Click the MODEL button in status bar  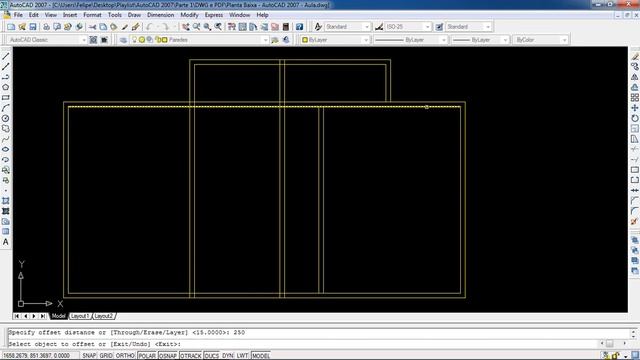pos(261,356)
